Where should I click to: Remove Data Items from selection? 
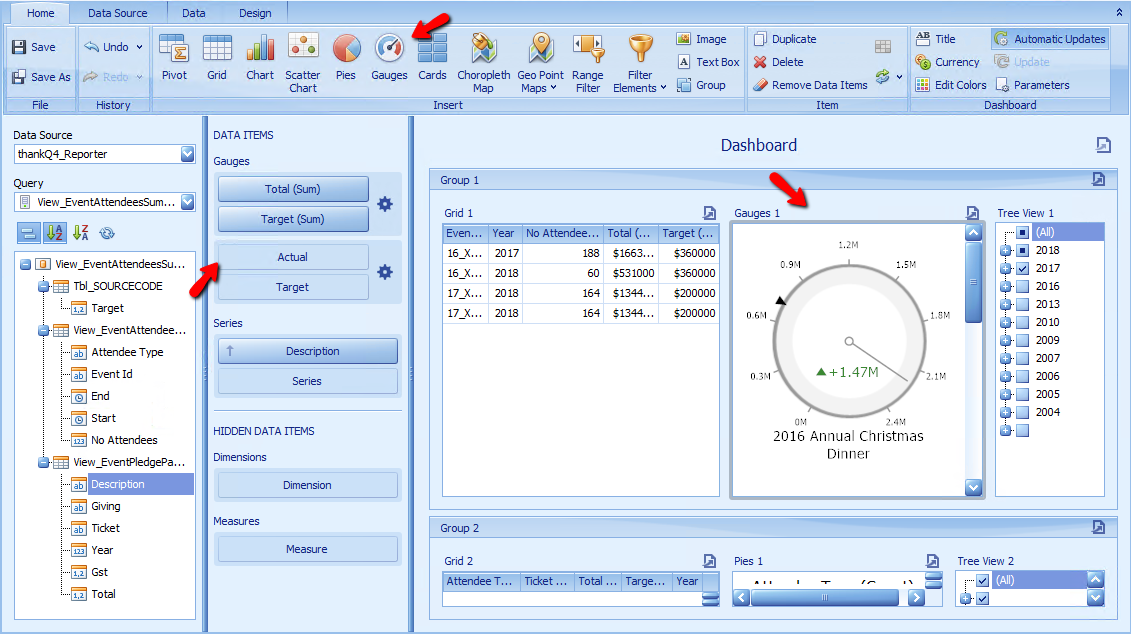pyautogui.click(x=810, y=85)
